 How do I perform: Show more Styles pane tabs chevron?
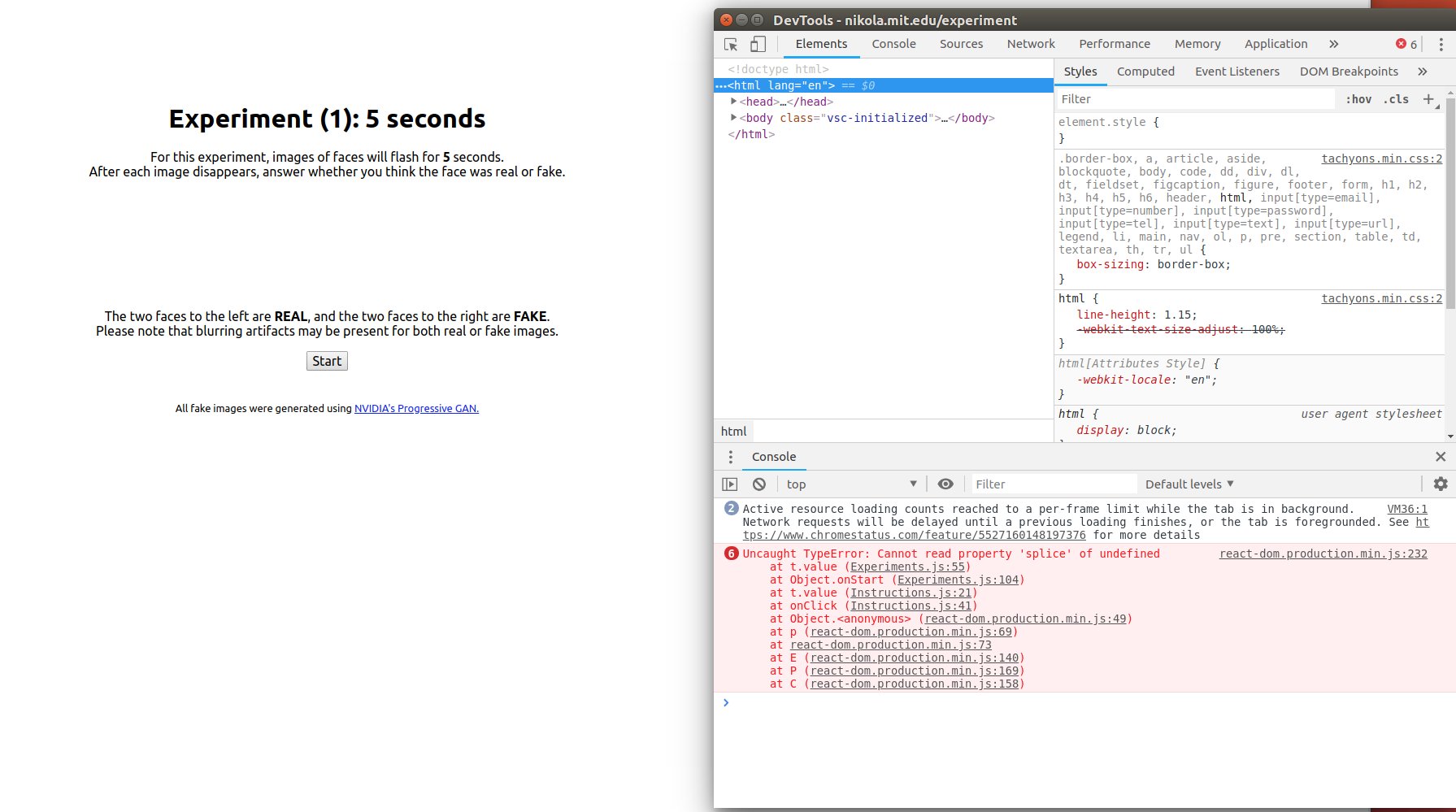point(1423,72)
